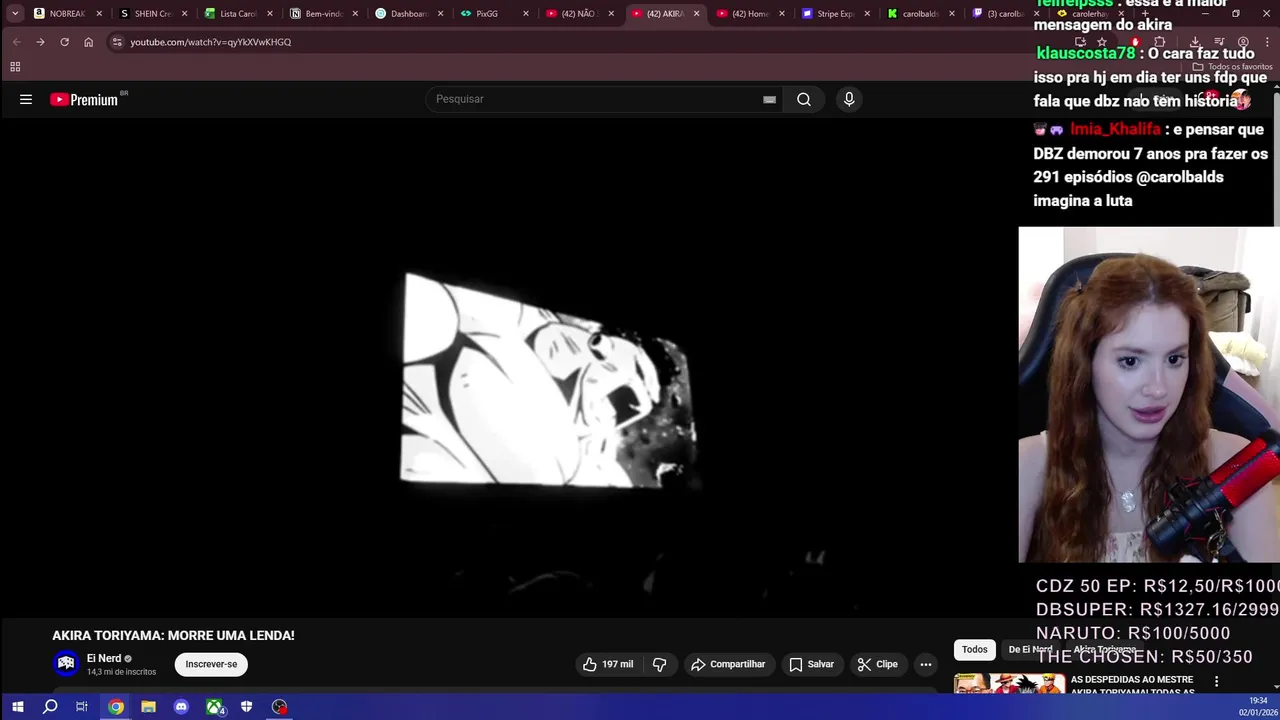The image size is (1280, 720).
Task: Like the video with 197 mil
Action: [608, 664]
